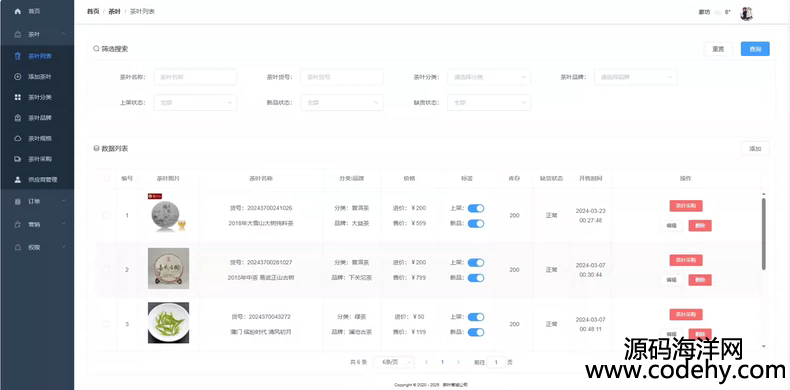Click the user avatar at top right
The image size is (790, 390).
[x=746, y=14]
